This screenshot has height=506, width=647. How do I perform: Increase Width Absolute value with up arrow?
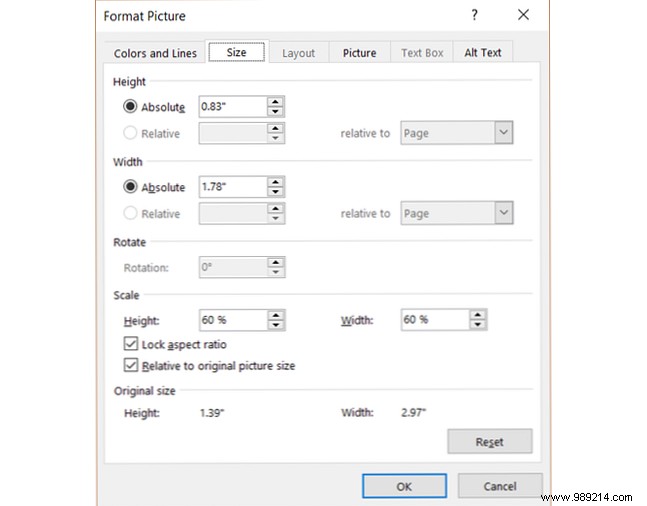(275, 182)
